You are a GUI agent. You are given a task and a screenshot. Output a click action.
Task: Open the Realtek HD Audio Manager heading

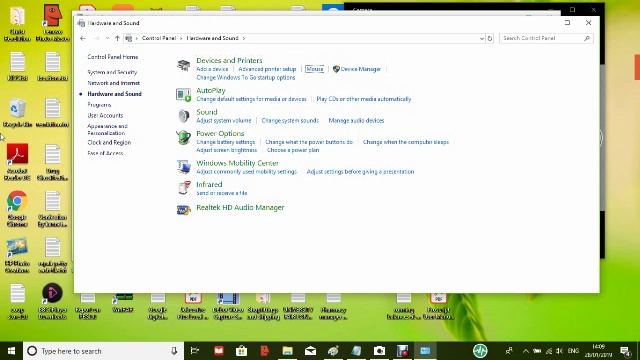pyautogui.click(x=240, y=207)
